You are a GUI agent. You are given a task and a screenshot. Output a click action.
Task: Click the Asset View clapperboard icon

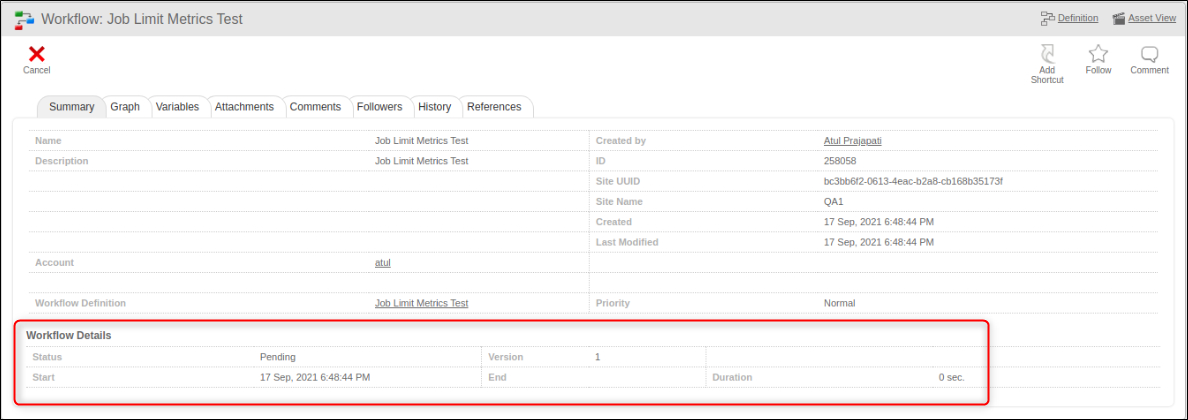pyautogui.click(x=1119, y=18)
